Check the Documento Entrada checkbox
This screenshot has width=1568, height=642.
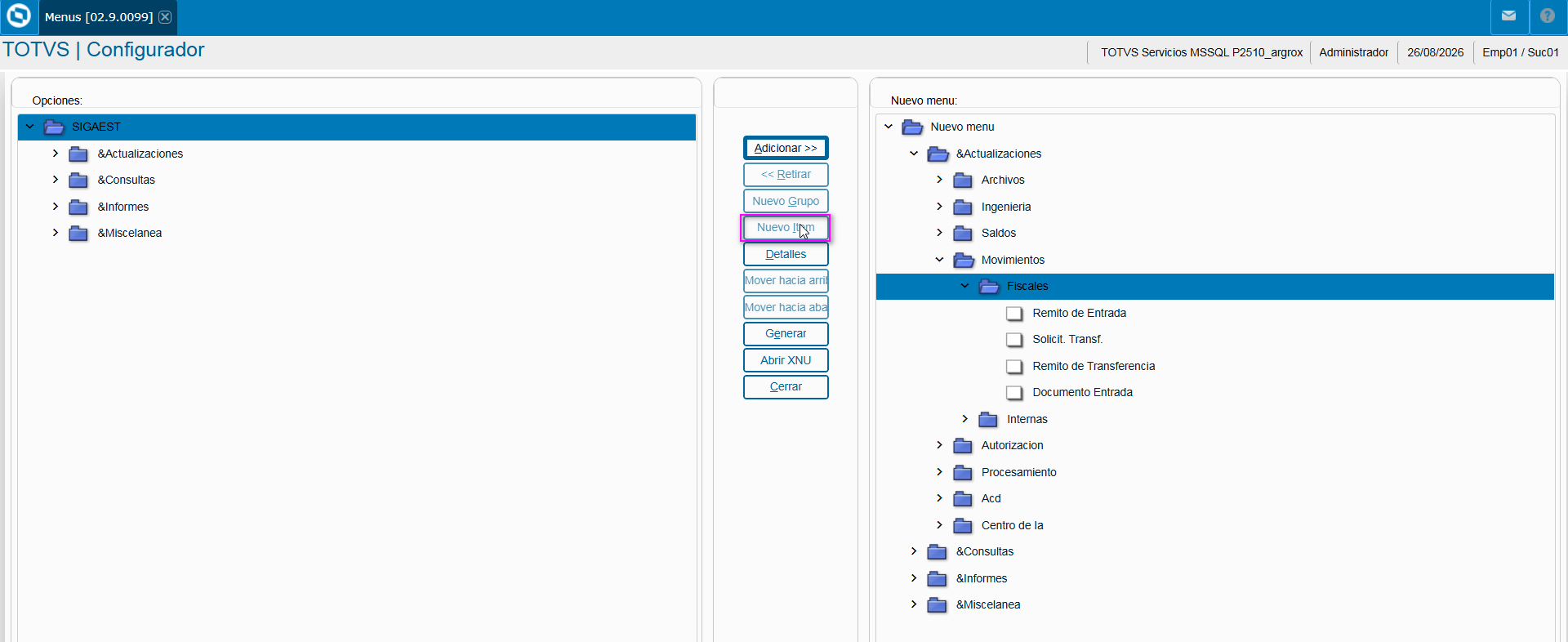click(1014, 392)
